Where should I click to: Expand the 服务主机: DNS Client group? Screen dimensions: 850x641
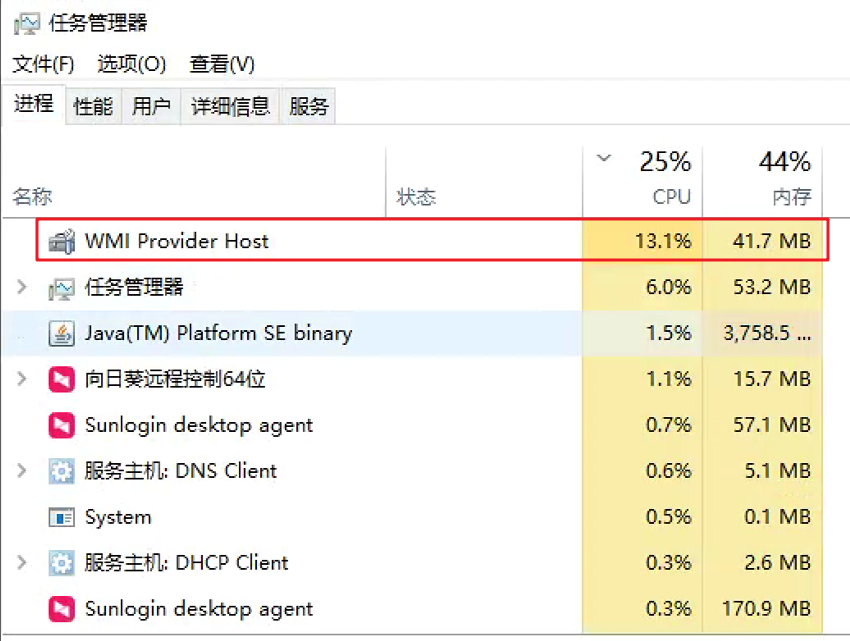[22, 470]
